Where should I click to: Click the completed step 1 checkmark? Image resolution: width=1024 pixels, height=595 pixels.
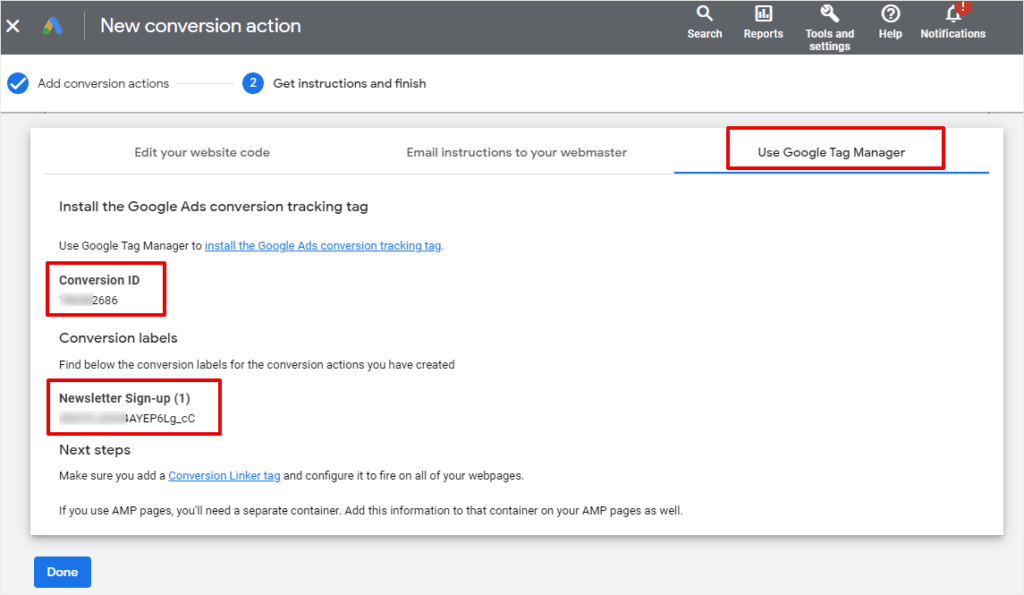(16, 83)
